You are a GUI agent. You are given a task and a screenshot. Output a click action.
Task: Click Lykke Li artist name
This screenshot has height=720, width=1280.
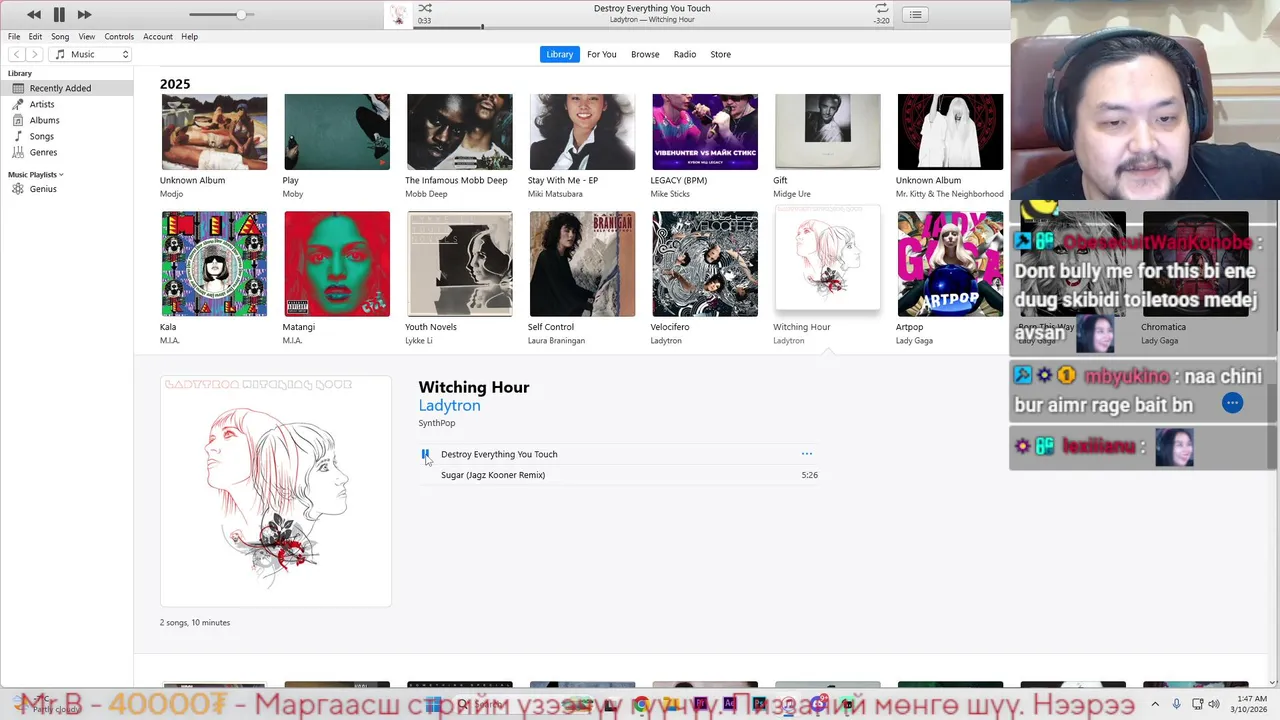[419, 341]
